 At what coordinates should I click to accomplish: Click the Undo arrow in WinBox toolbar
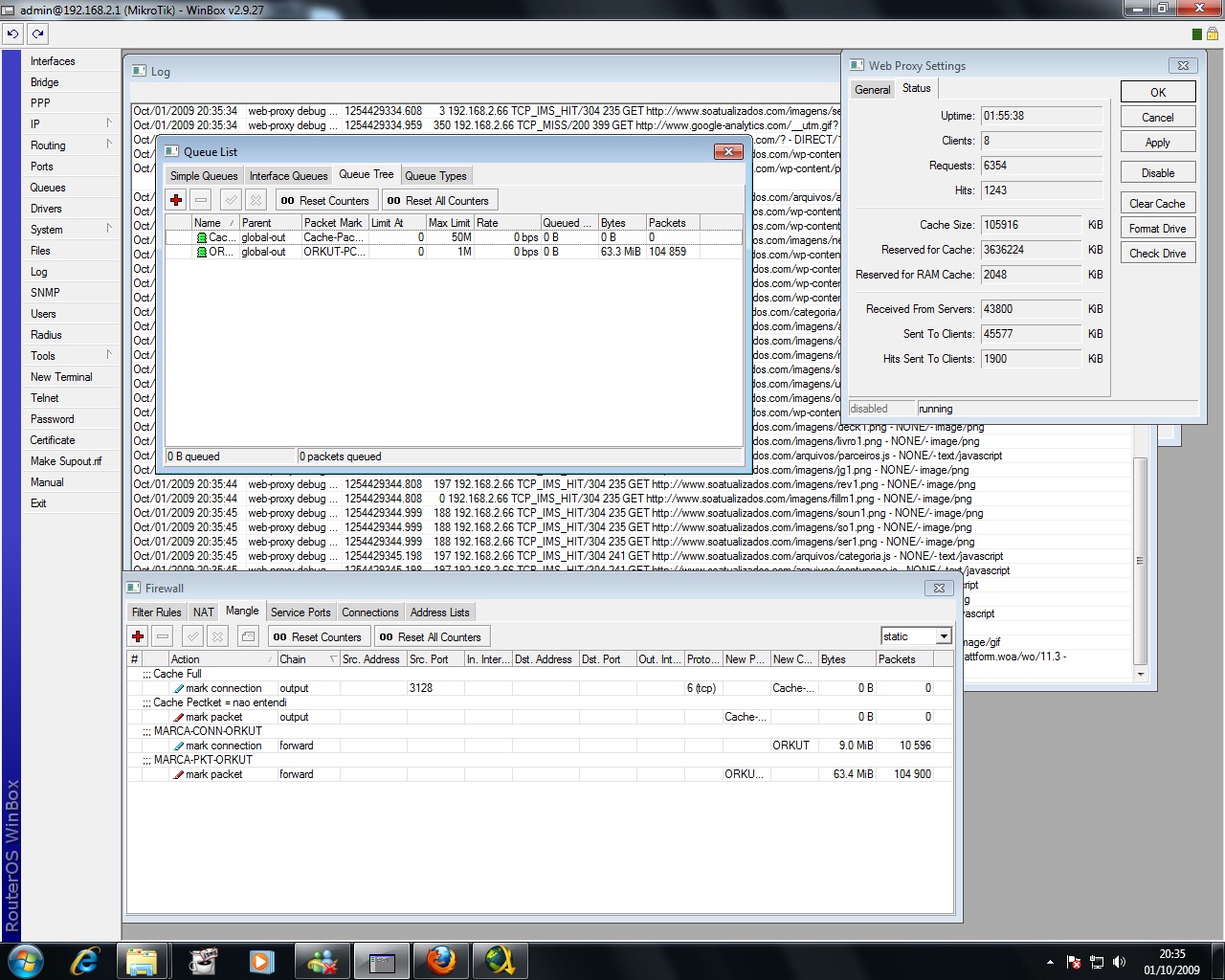pyautogui.click(x=12, y=33)
